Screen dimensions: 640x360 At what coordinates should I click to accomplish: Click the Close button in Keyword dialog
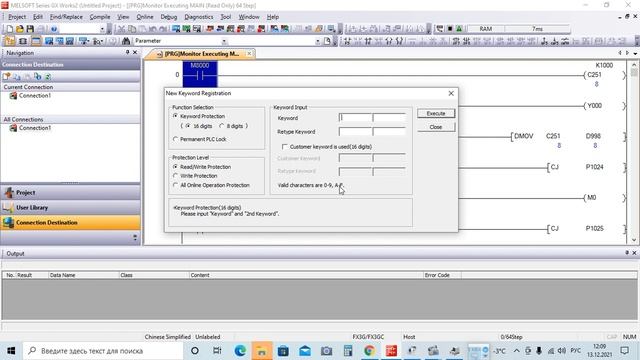click(436, 127)
